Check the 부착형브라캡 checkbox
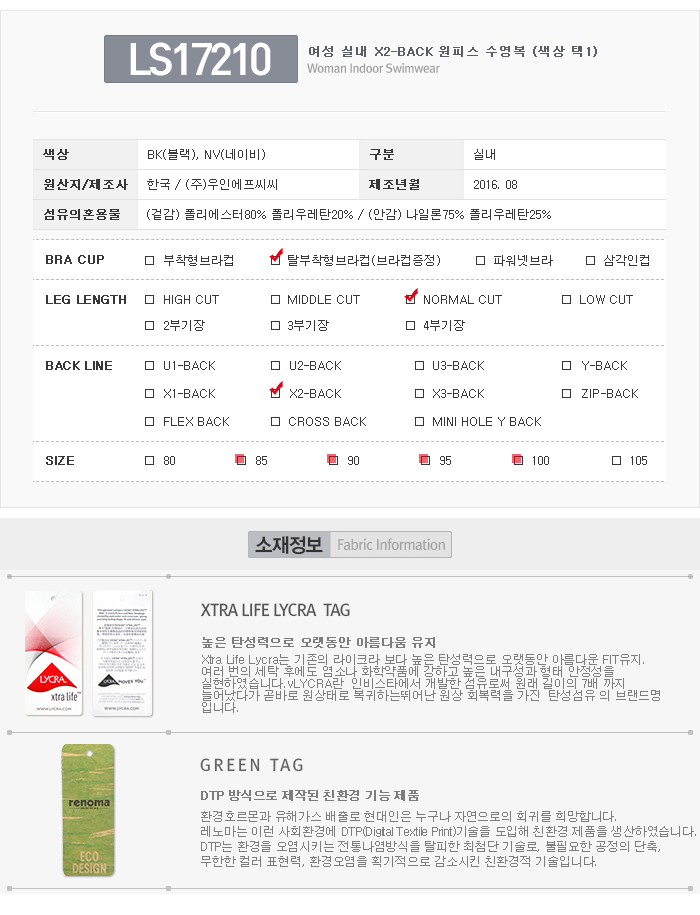Viewport: 700px width, 915px height. [x=150, y=261]
